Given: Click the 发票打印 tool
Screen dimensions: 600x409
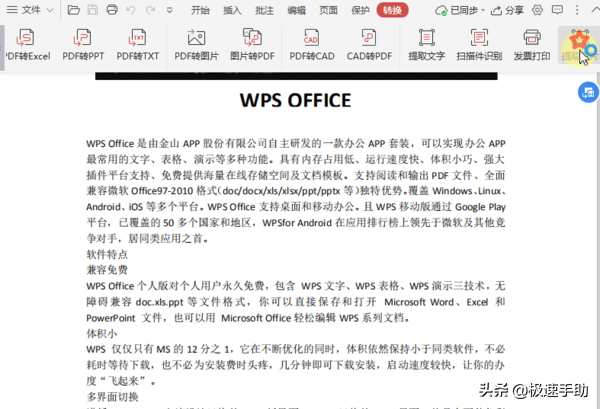Looking at the screenshot, I should point(532,45).
